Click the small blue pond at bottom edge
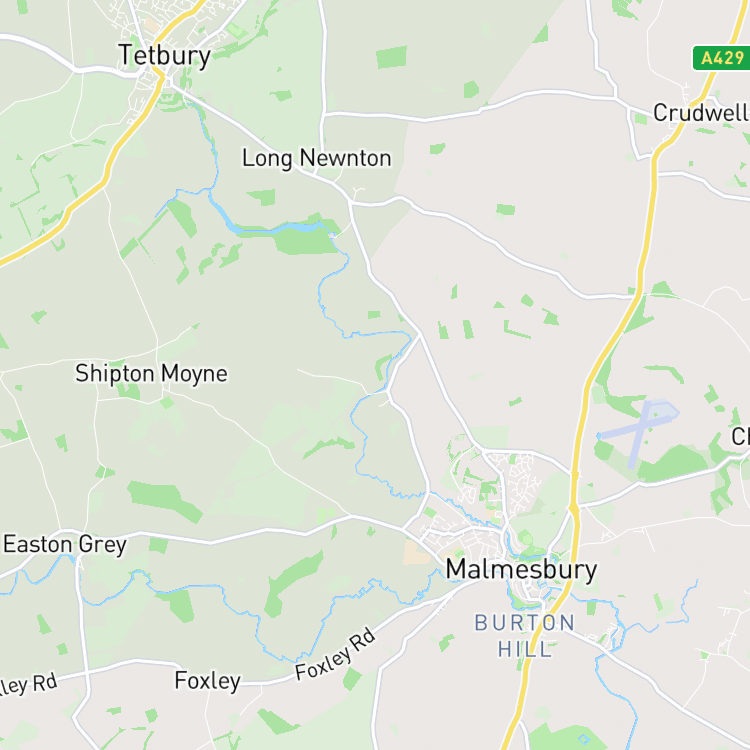 coord(584,739)
